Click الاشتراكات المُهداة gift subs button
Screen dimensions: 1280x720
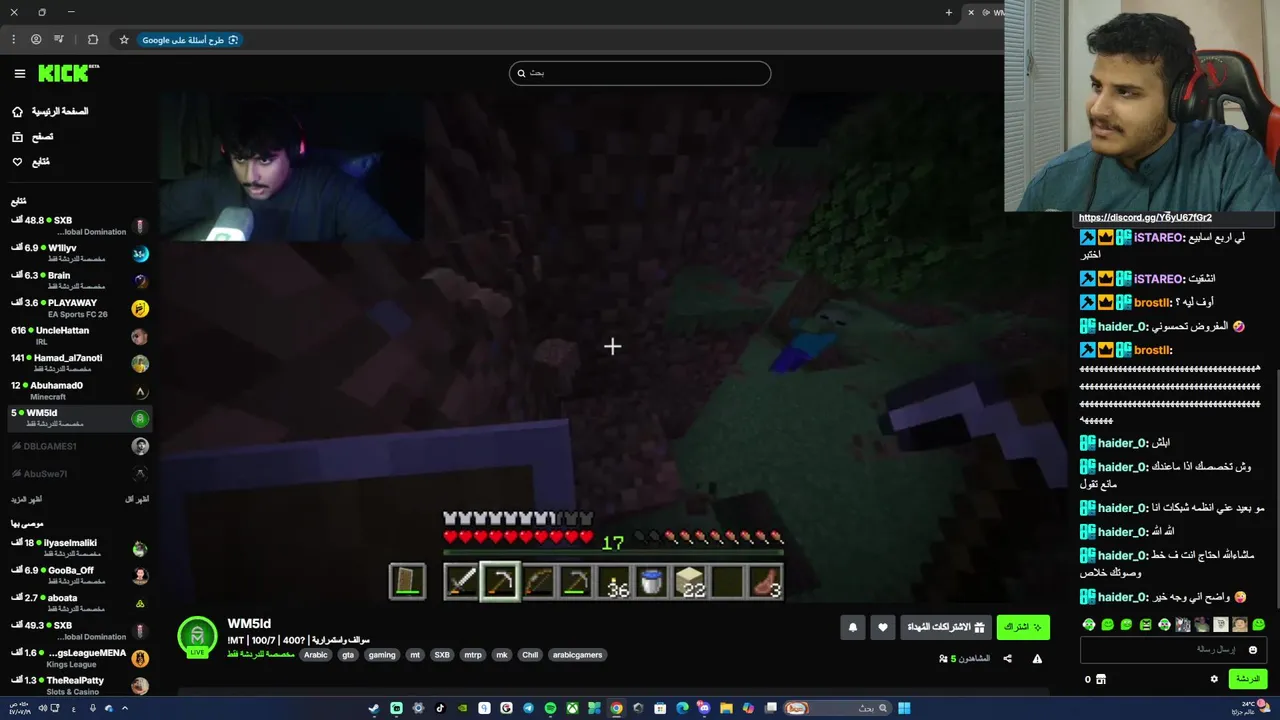(x=946, y=627)
